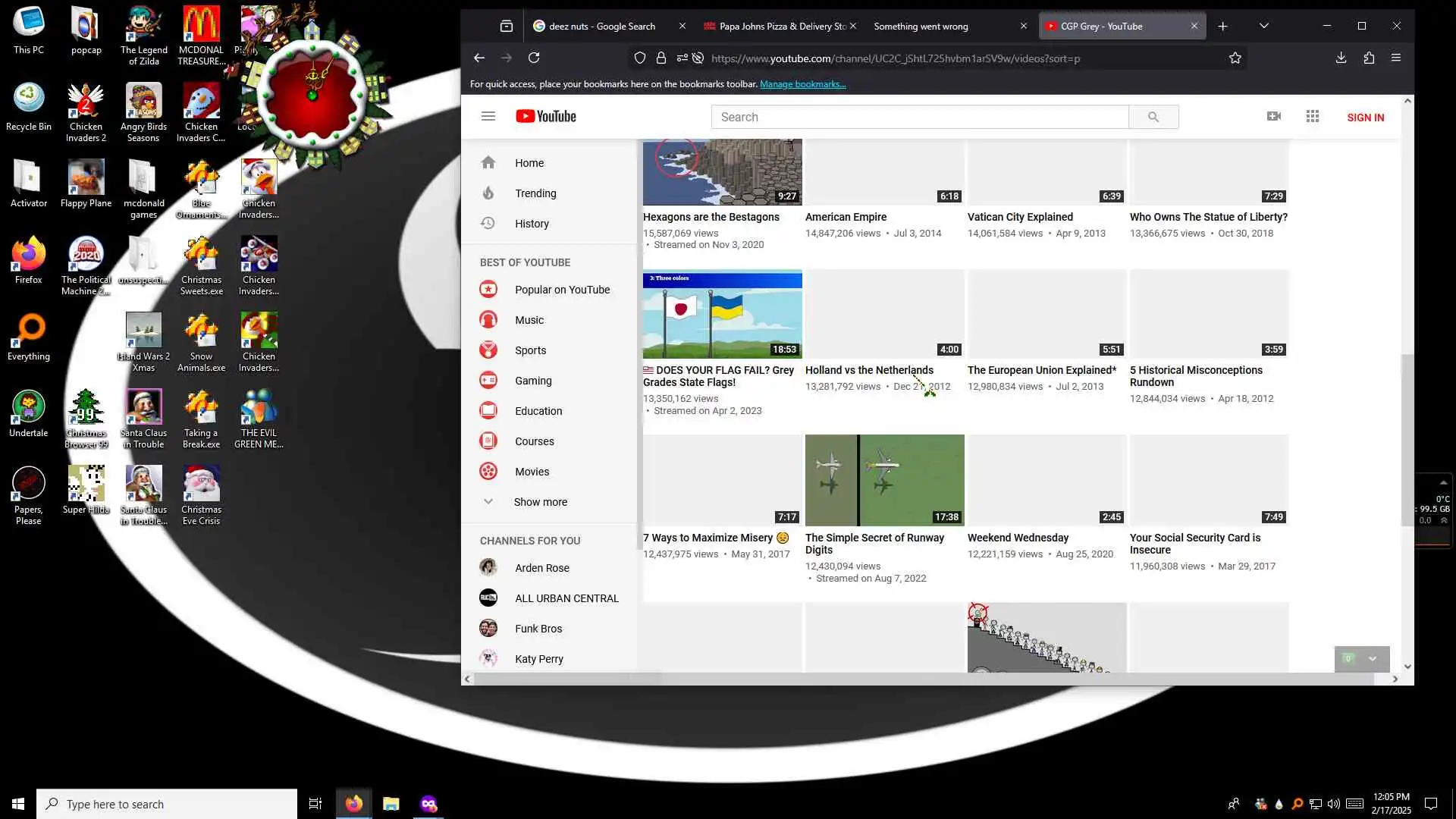Viewport: 1456px width, 819px height.
Task: Open the Windows Task View icon
Action: 315,804
